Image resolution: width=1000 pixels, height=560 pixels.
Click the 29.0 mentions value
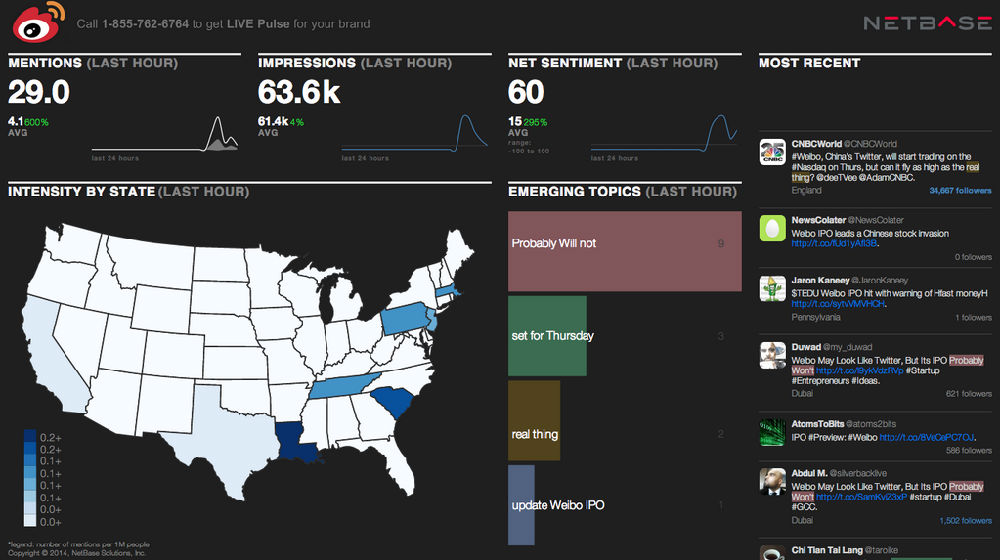pos(38,92)
